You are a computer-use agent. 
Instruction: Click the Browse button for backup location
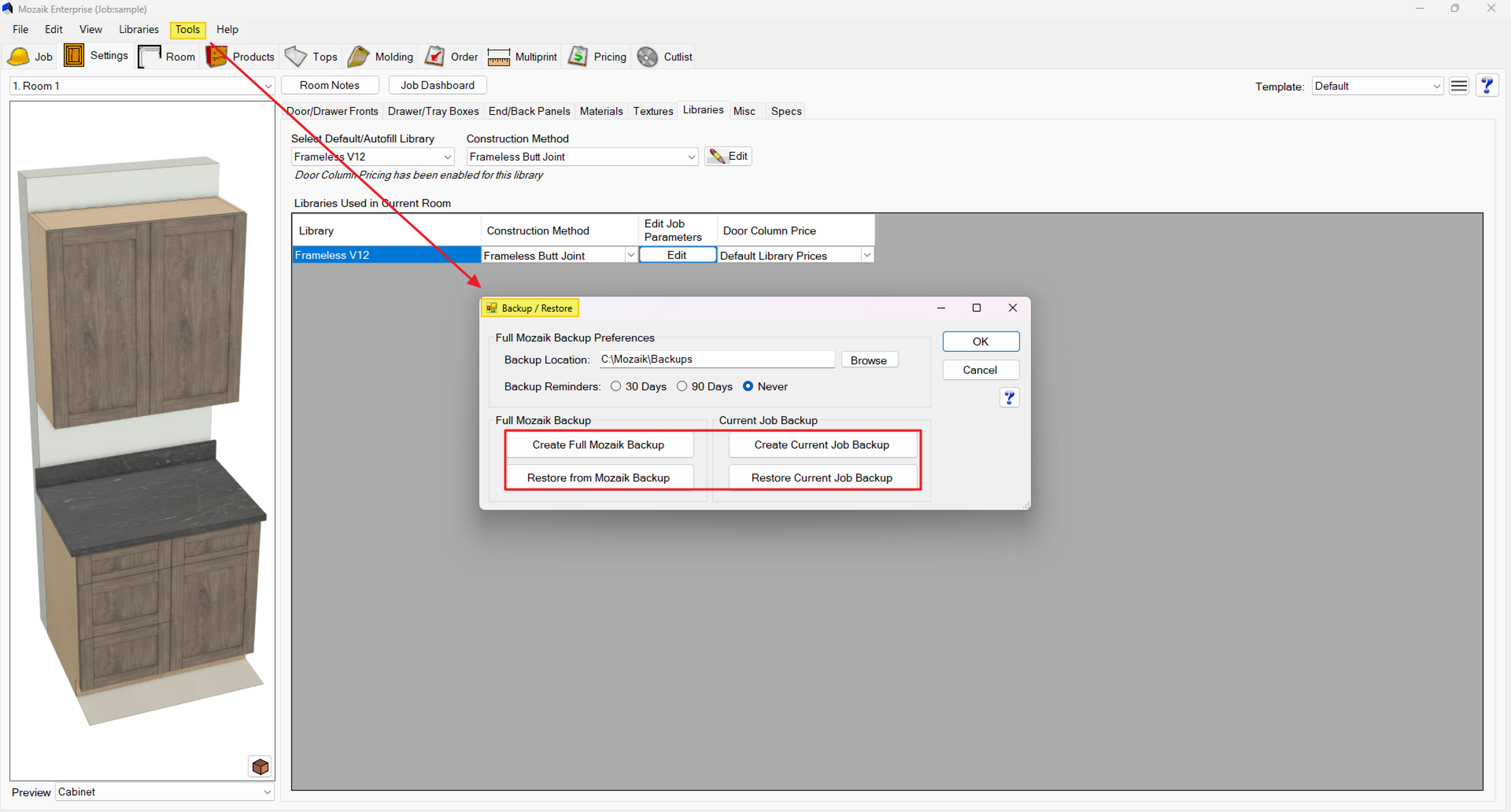tap(868, 360)
